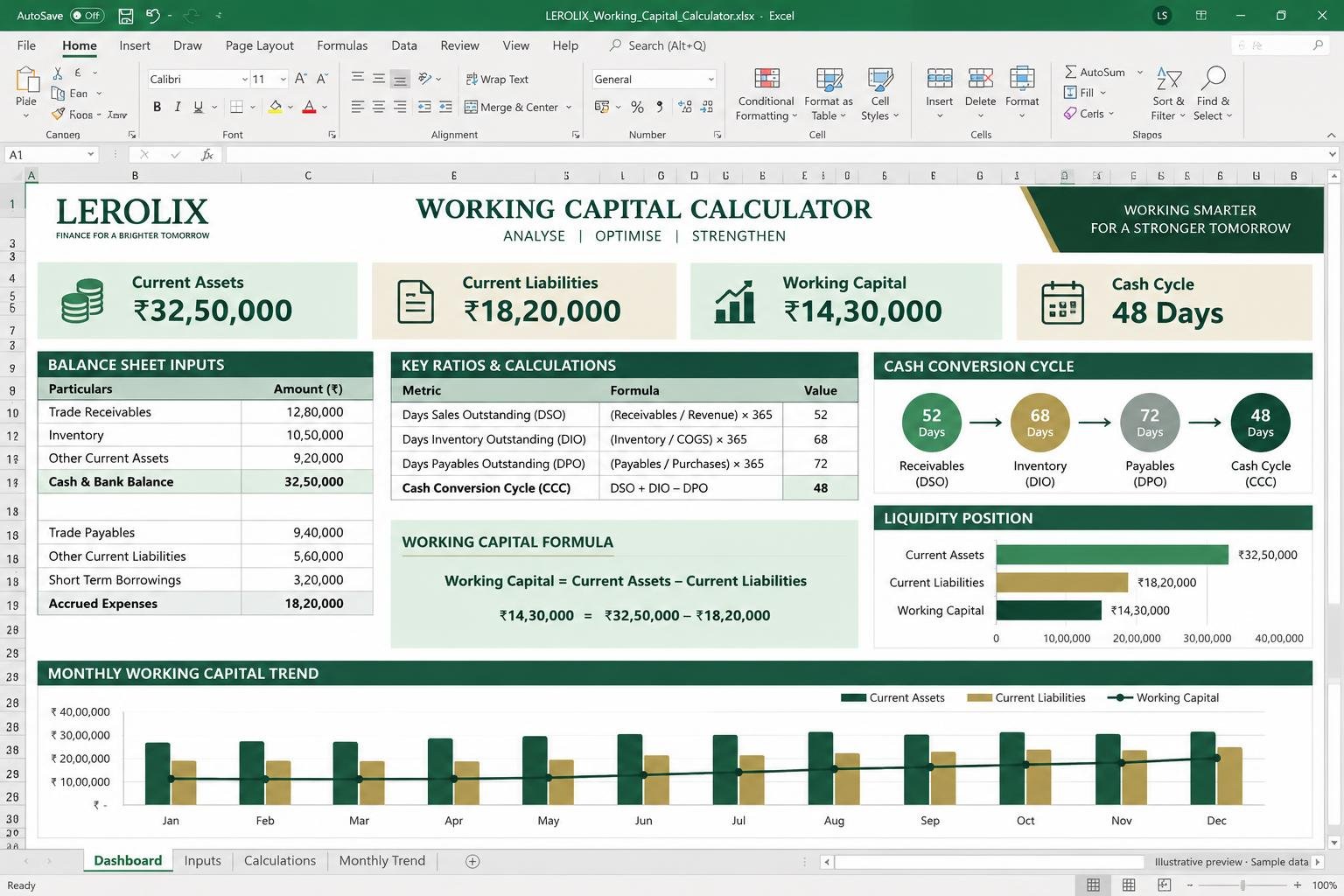
Task: Open the font name Calibri dropdown
Action: [245, 80]
